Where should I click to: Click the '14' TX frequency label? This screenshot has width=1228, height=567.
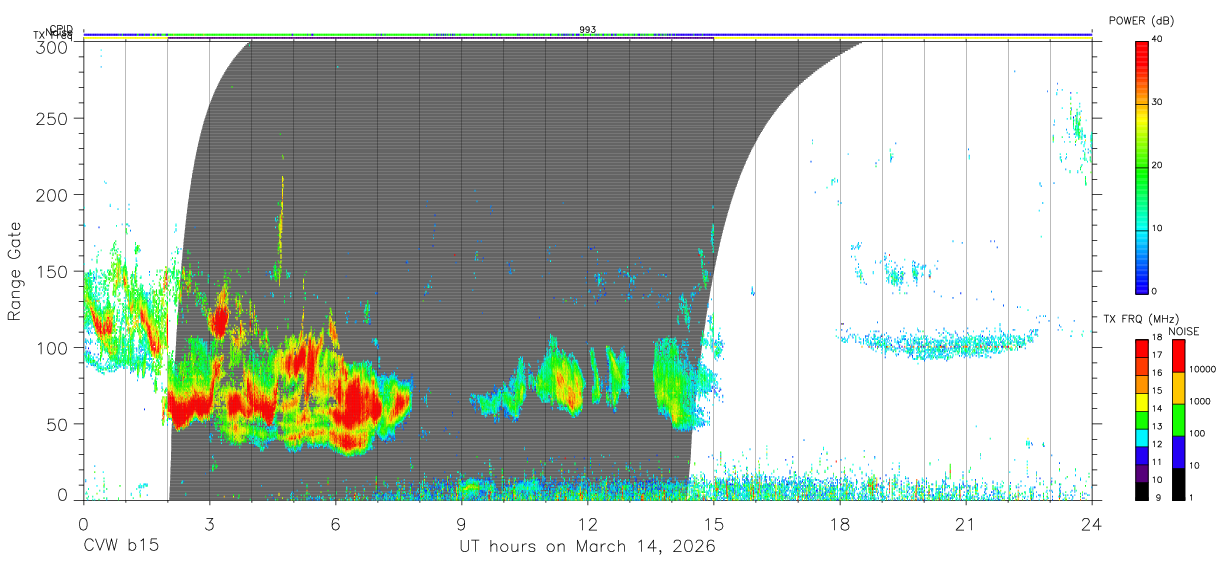1157,408
